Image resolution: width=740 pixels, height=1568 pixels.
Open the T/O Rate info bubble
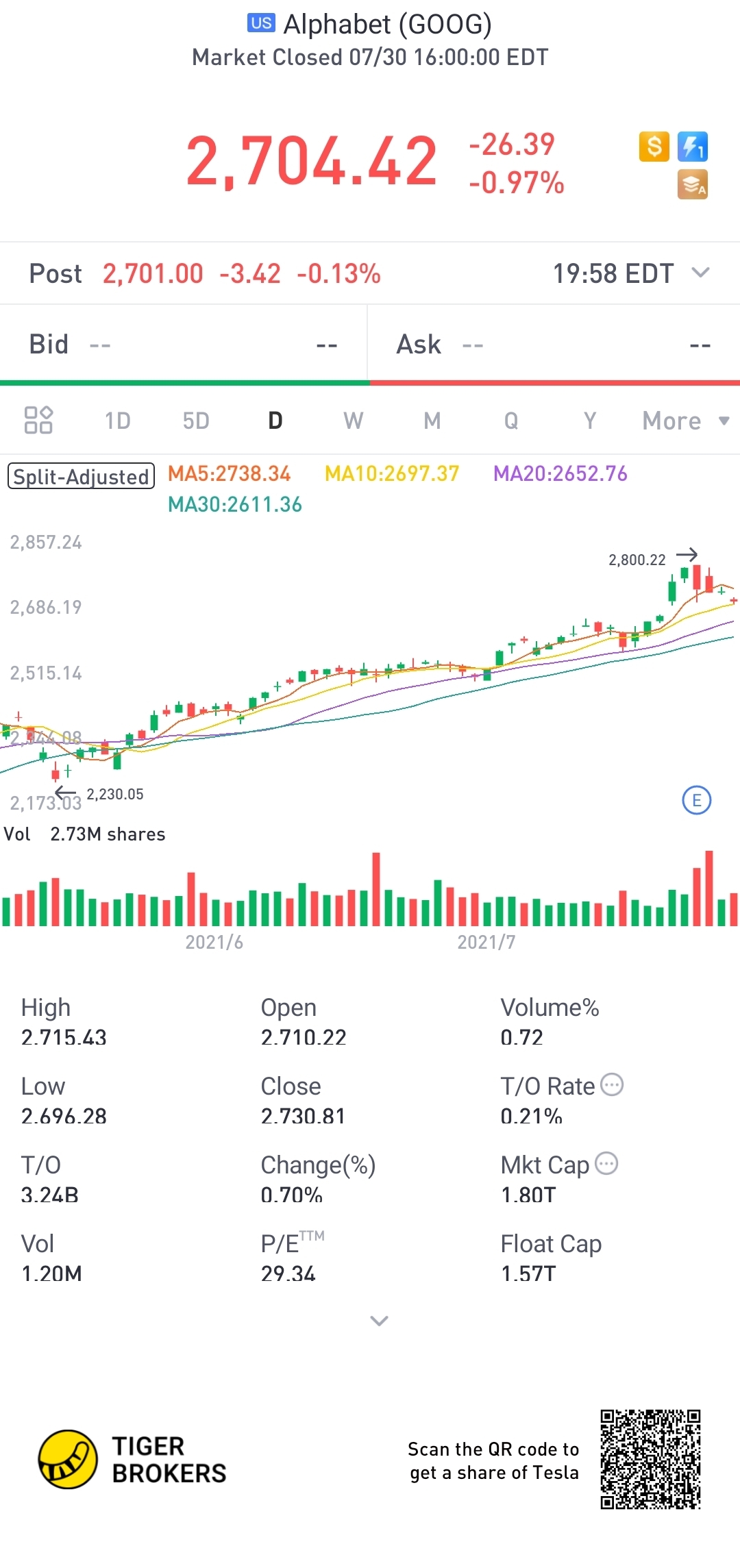612,1084
